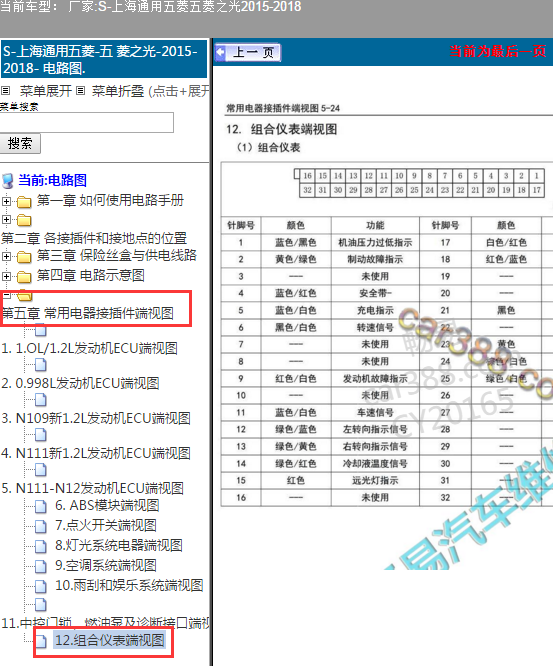
Task: Click the icon before 菜单展开
Action: (x=6, y=90)
